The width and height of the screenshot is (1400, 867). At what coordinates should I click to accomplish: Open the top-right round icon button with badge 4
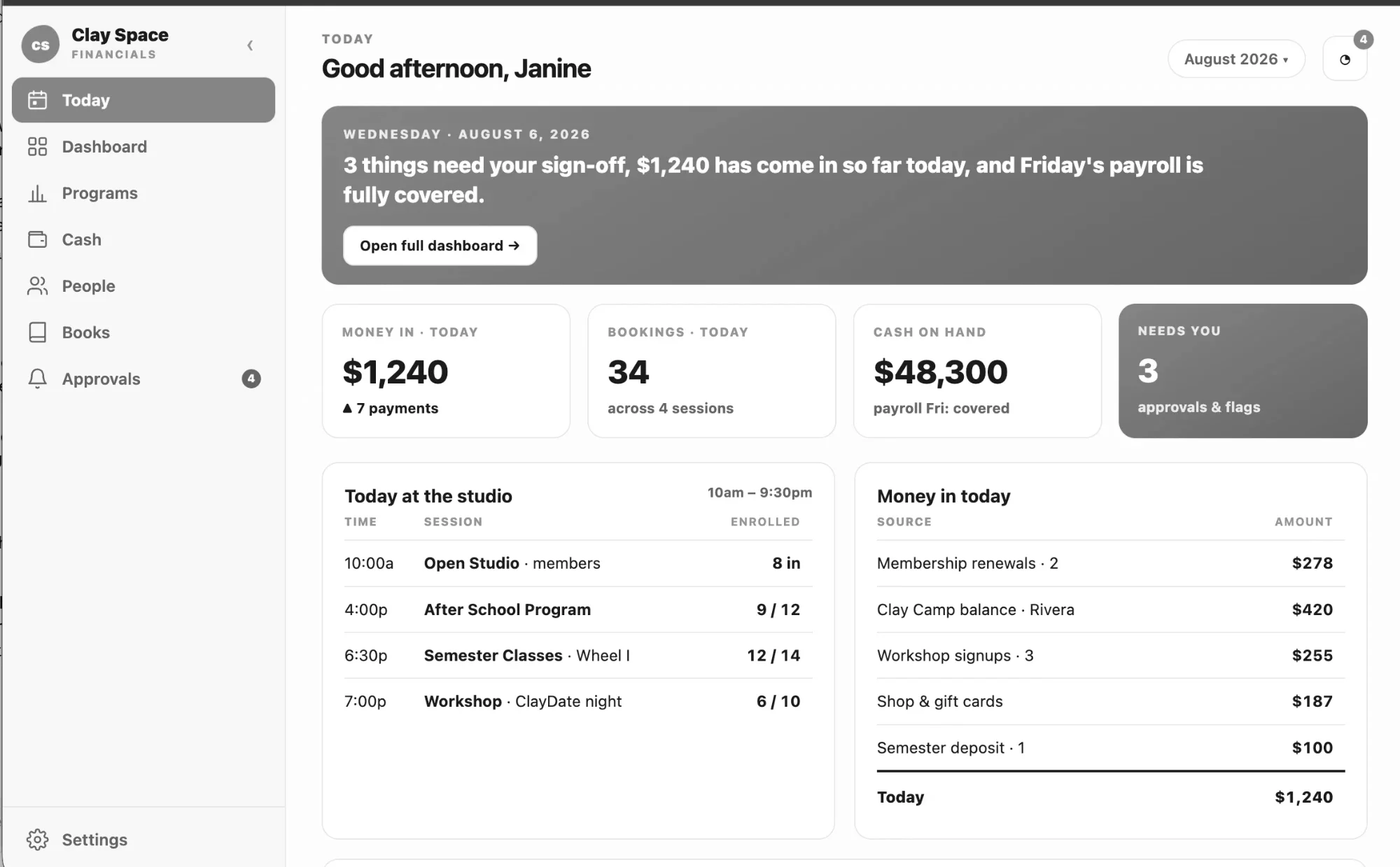(x=1345, y=59)
